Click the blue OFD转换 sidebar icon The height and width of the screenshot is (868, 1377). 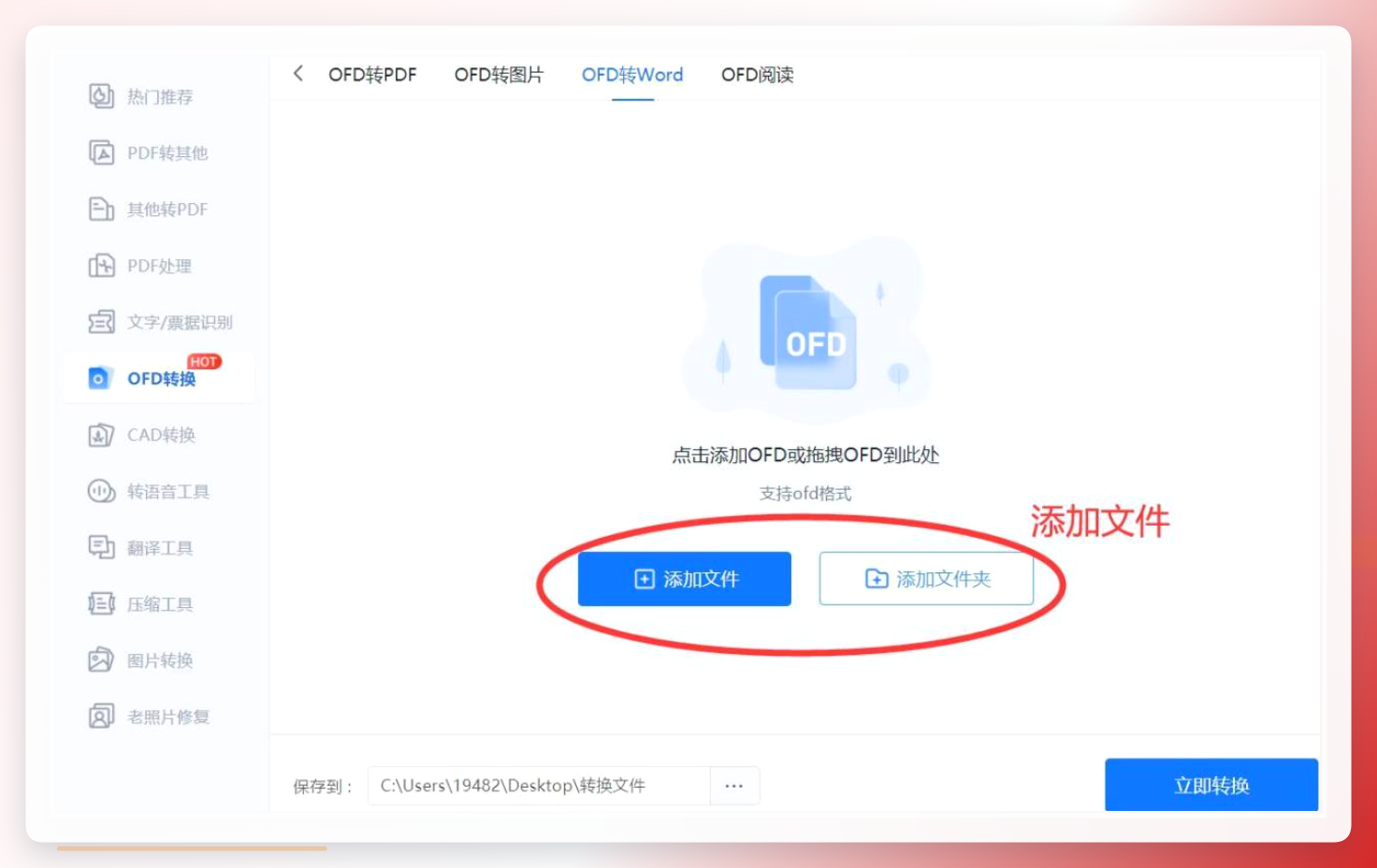[99, 378]
